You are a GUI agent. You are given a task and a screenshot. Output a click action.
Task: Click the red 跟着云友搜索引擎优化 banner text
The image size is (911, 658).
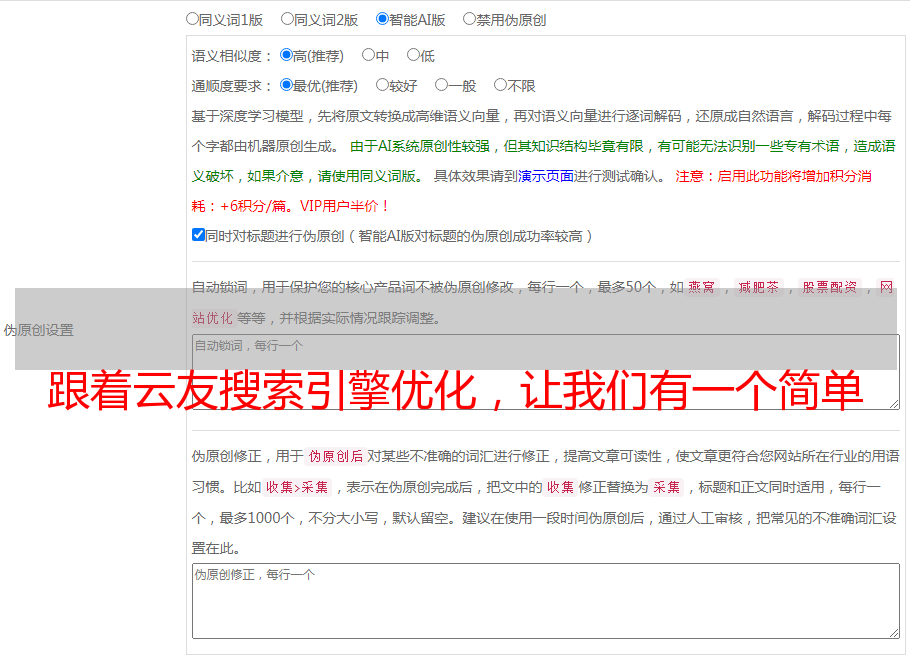455,392
